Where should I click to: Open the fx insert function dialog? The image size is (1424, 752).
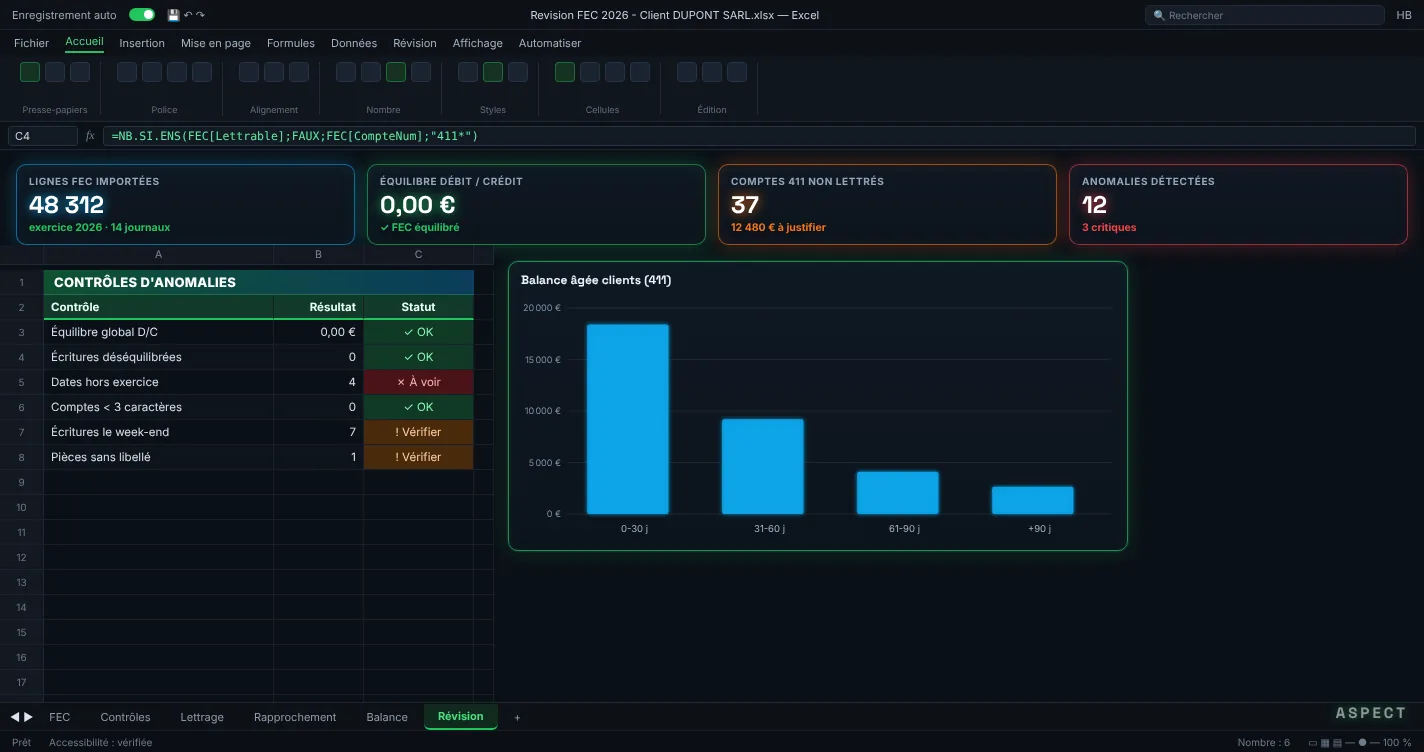point(90,136)
